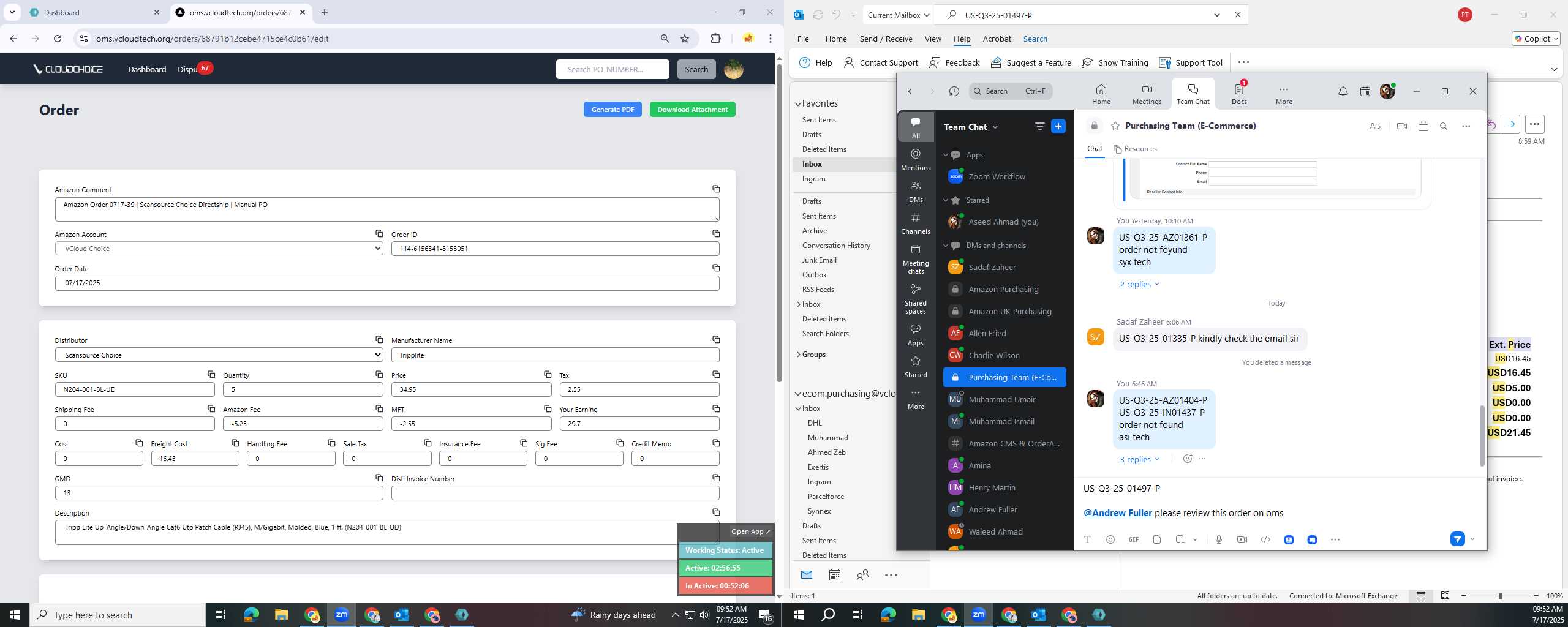Expand Current Mailbox search scope

[899, 15]
